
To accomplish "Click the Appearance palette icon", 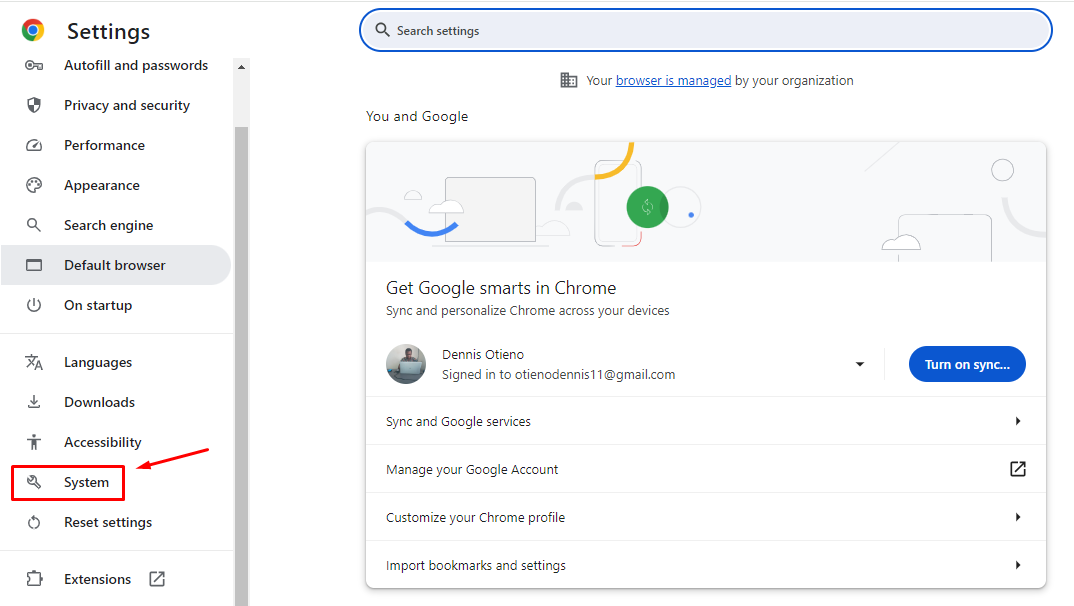I will pos(34,185).
